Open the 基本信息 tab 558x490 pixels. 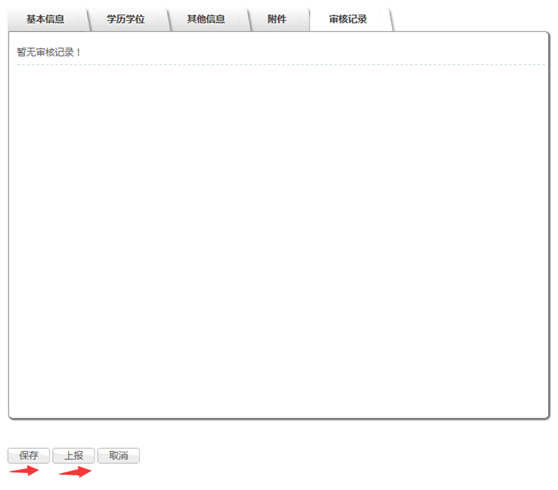(x=46, y=19)
